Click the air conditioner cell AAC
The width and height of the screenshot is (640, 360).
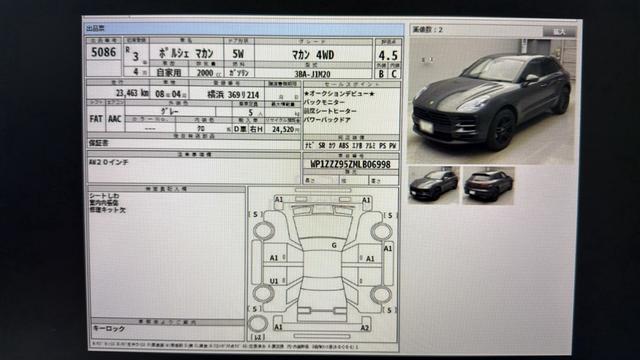point(115,119)
